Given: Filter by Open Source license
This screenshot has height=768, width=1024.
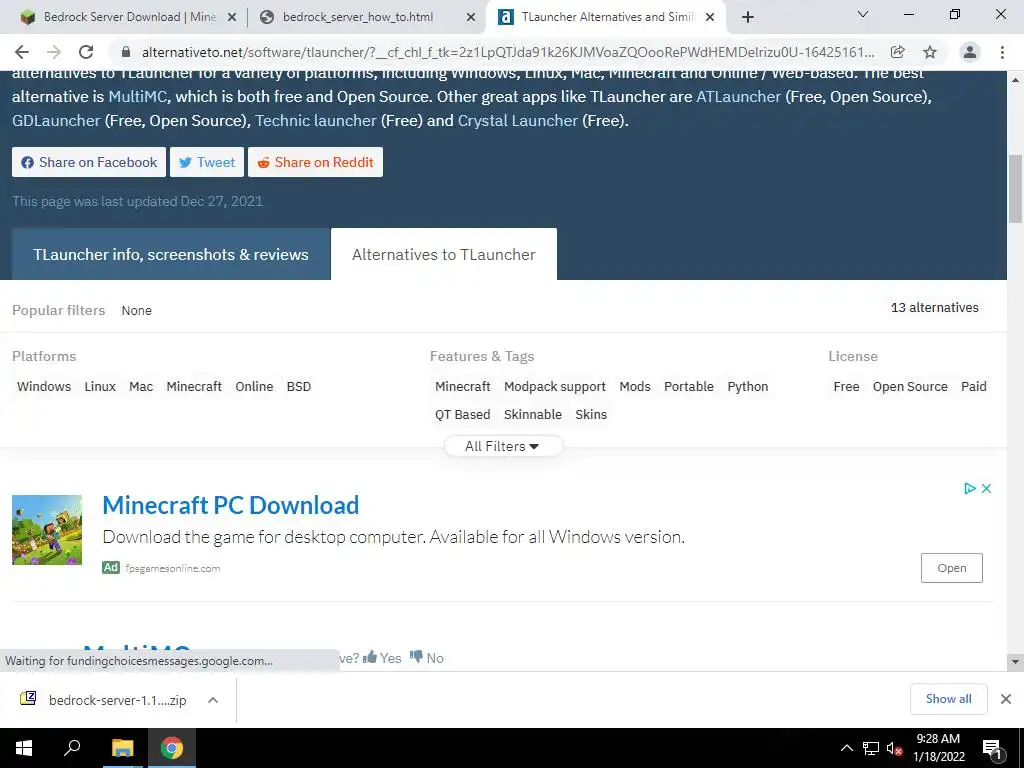Looking at the screenshot, I should tap(910, 387).
